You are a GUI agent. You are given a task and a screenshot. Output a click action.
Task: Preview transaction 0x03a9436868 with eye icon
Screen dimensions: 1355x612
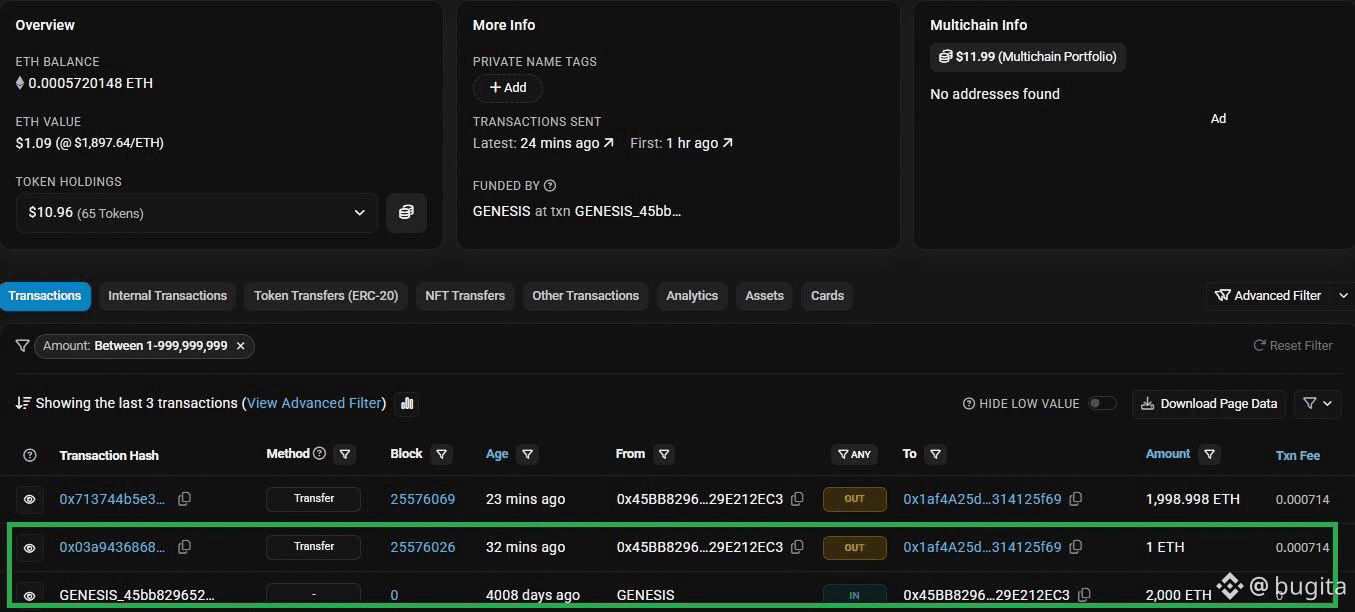tap(30, 548)
